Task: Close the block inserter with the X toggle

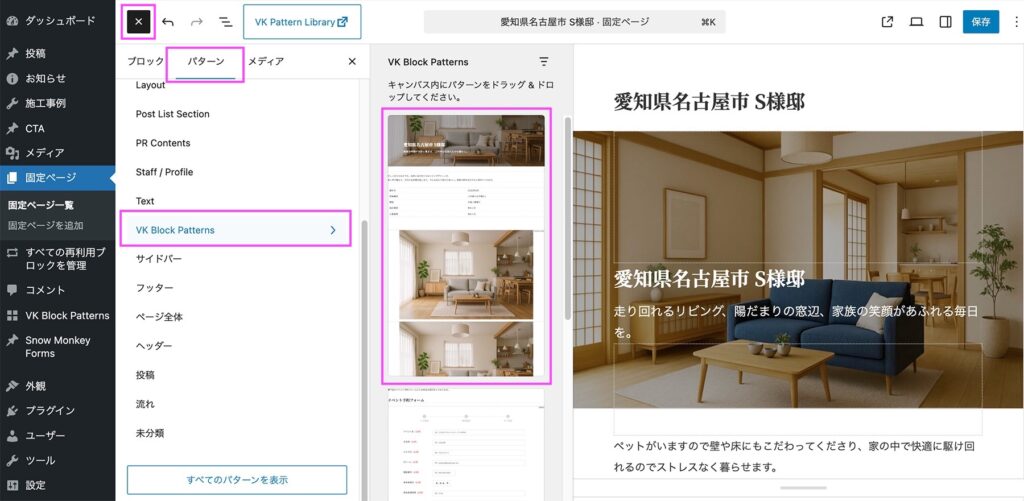Action: (x=138, y=21)
